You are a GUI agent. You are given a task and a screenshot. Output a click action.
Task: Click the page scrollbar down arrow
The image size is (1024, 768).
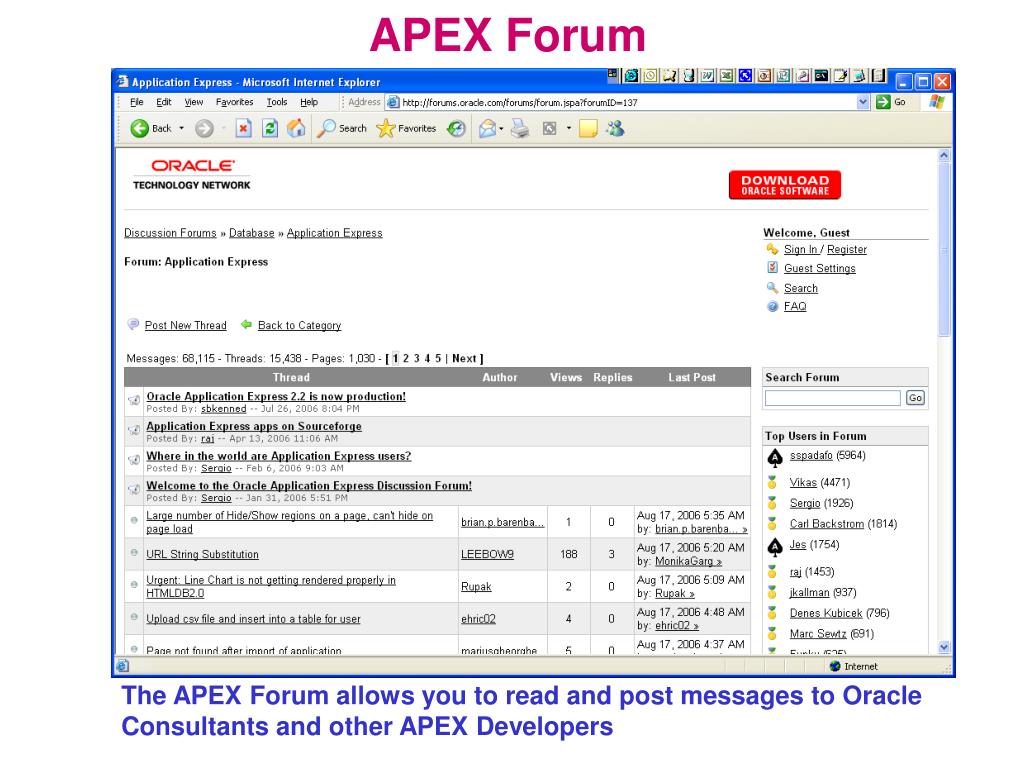[944, 648]
